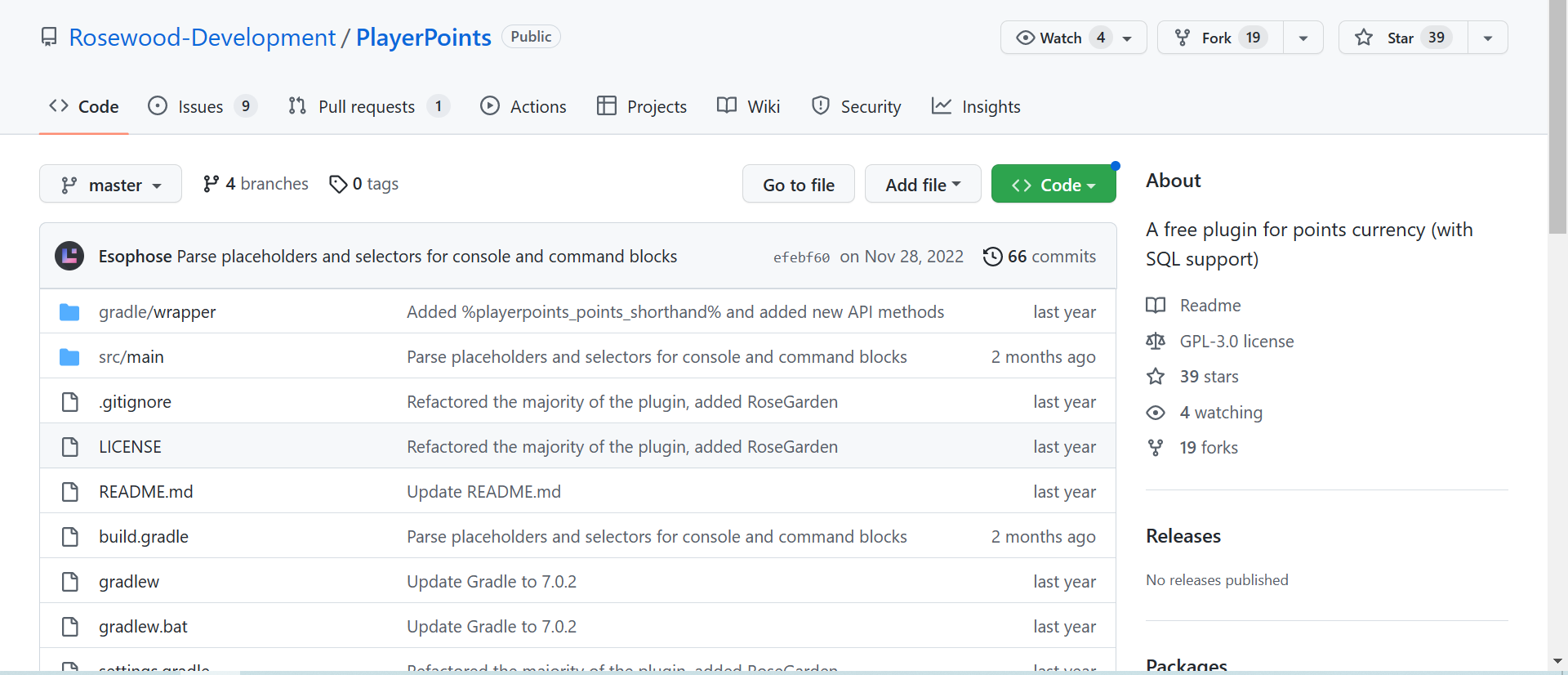
Task: Click the repository icon beside Rosewood-Development
Action: point(49,38)
